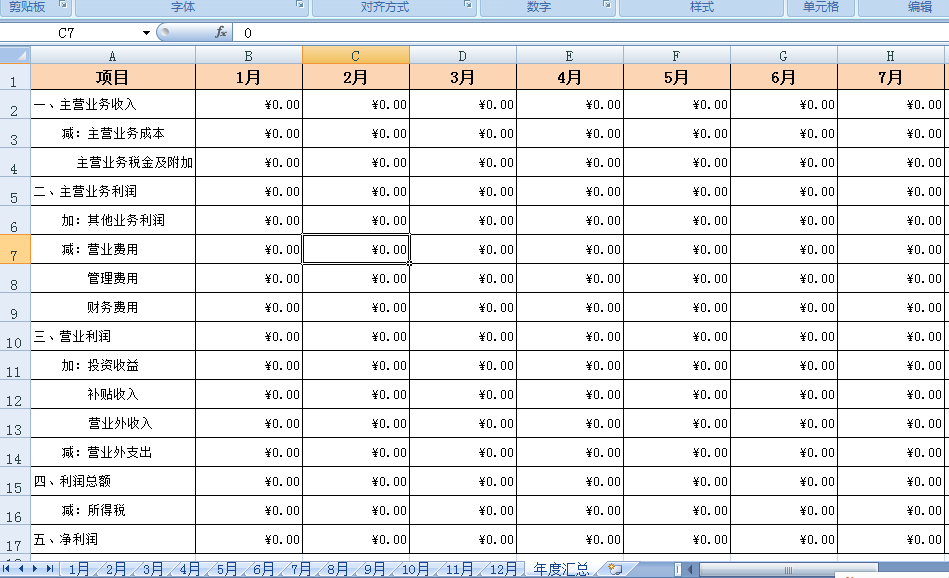Select the 7月 sheet tab
Viewport: 949px width, 578px height.
(x=300, y=569)
